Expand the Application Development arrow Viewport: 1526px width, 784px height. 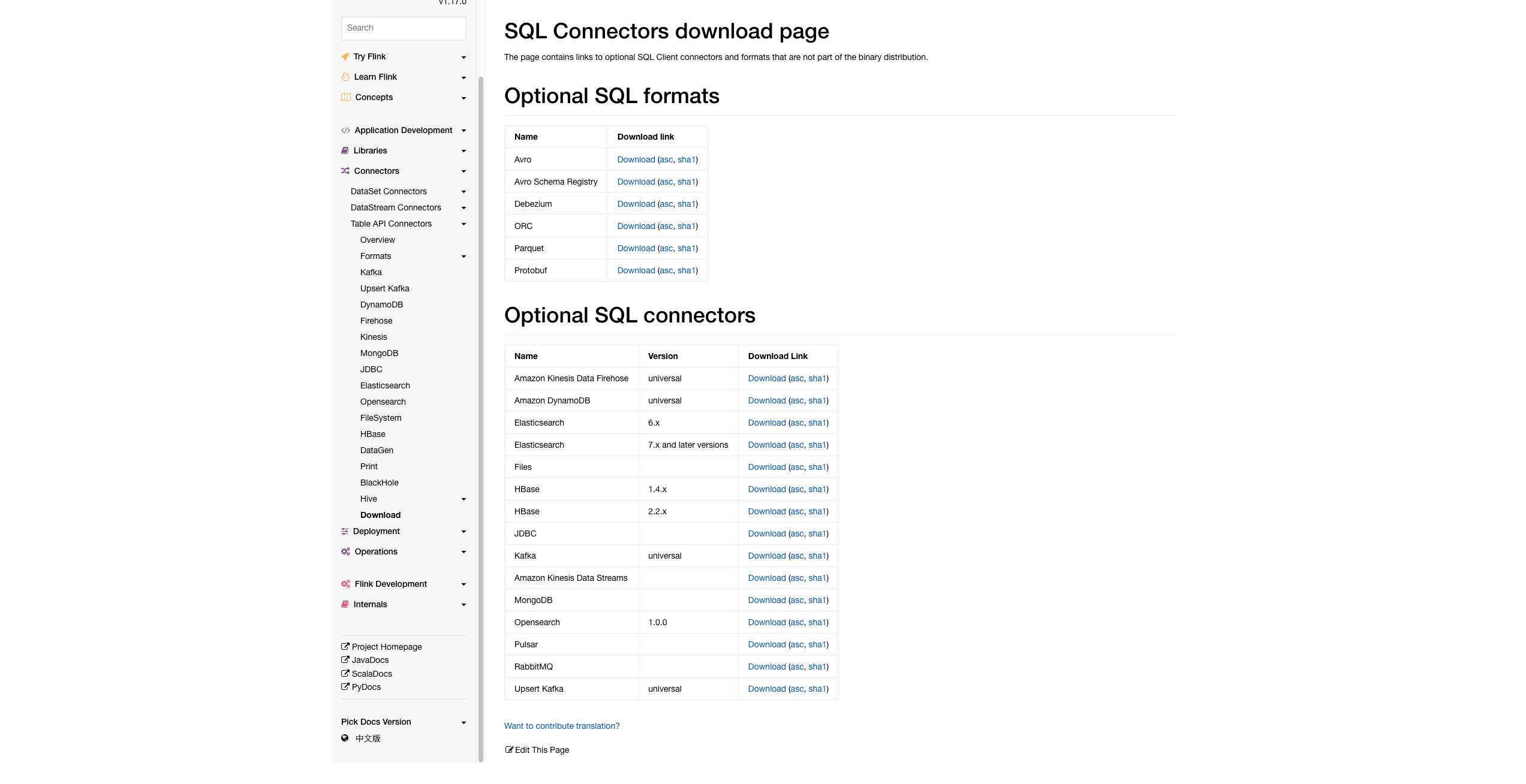tap(463, 131)
